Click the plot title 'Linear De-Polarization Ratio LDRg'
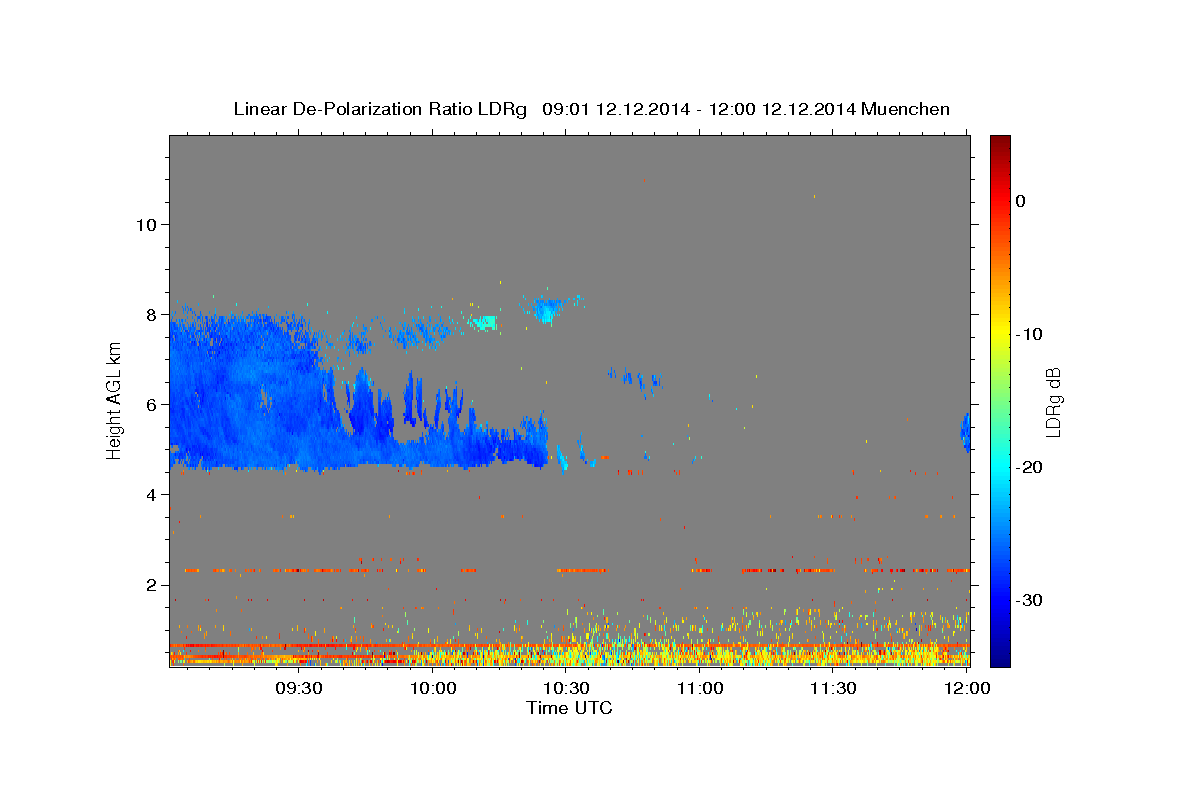Screen dimensions: 1200x800 tap(379, 109)
